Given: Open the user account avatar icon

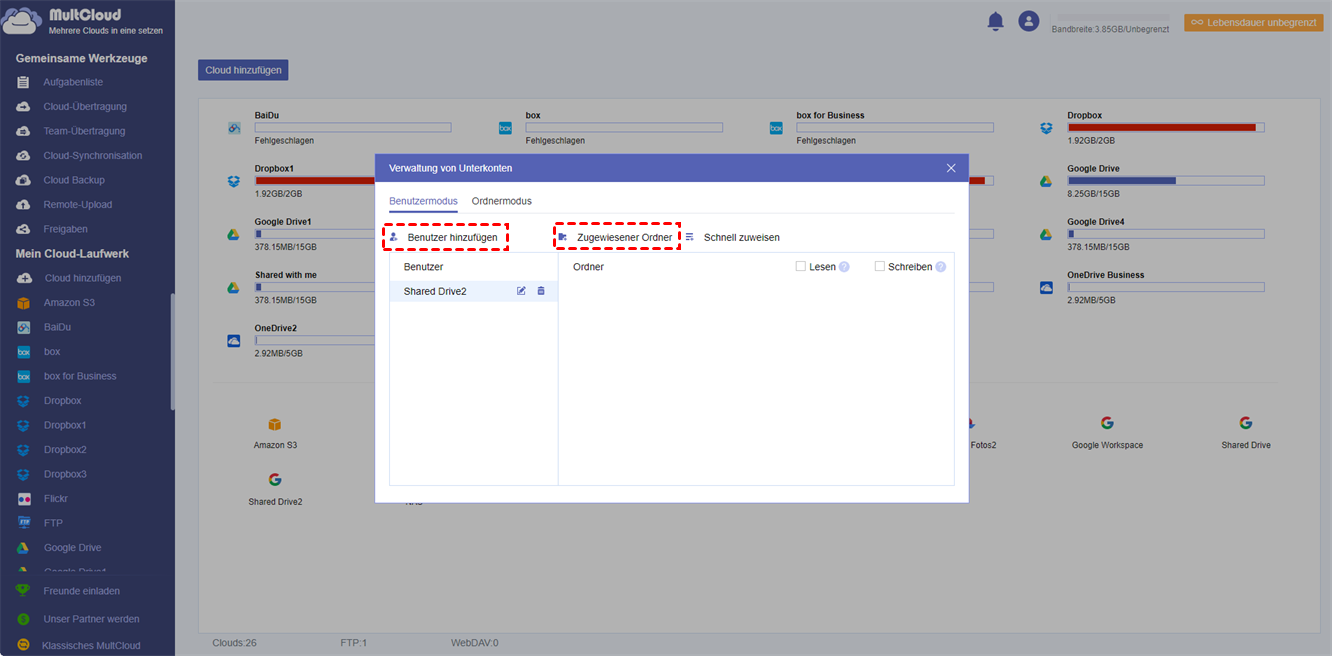Looking at the screenshot, I should (1028, 21).
